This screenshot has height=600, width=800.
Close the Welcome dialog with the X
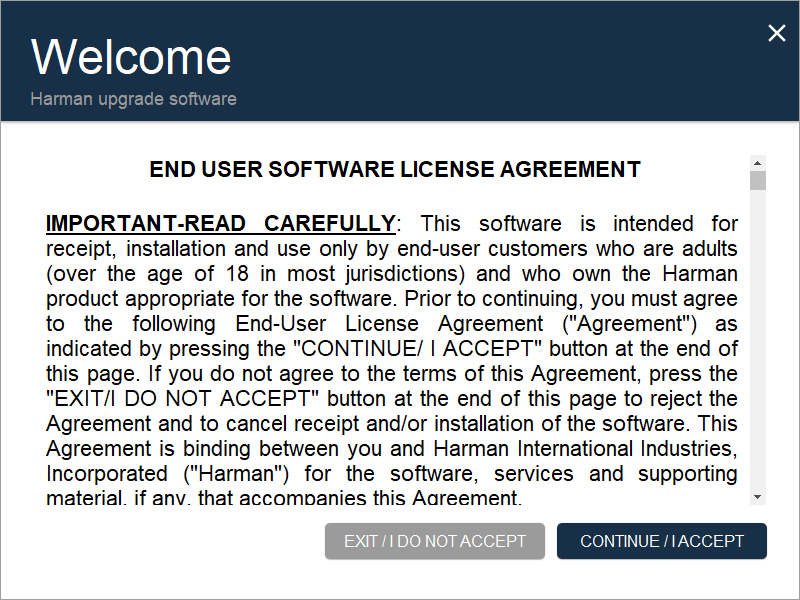[x=776, y=33]
